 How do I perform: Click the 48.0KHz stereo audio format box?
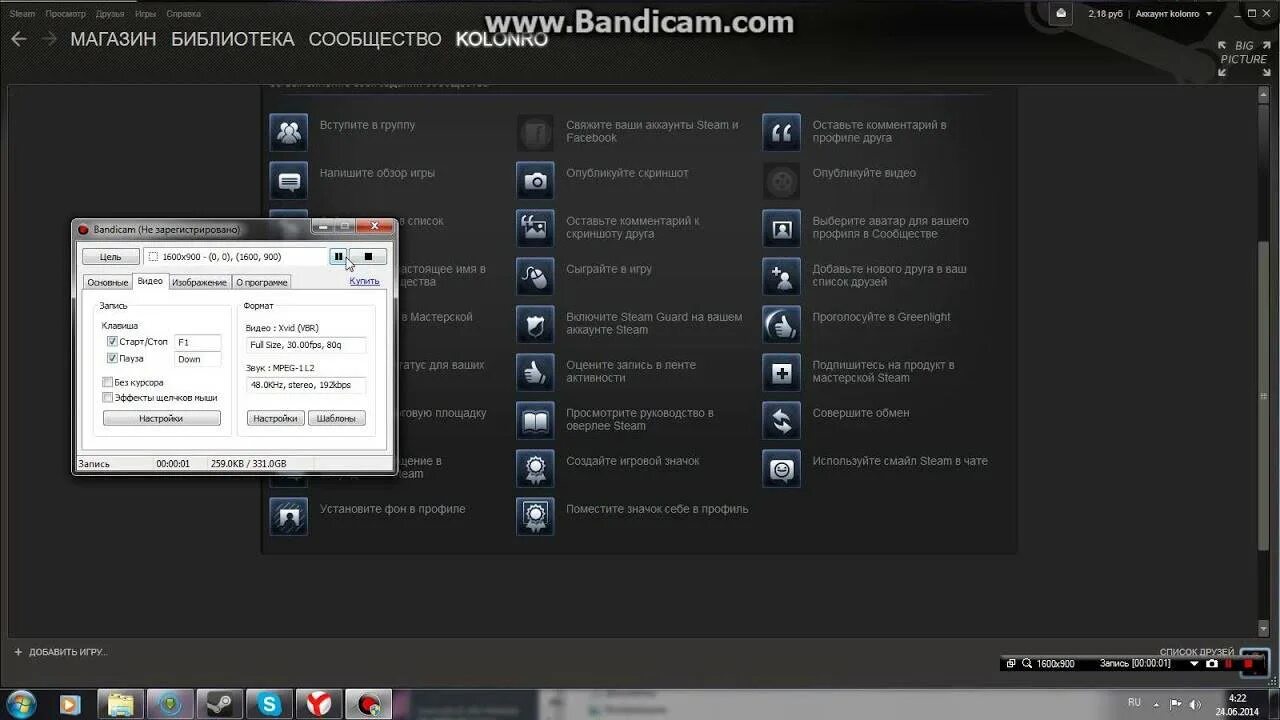coord(306,385)
